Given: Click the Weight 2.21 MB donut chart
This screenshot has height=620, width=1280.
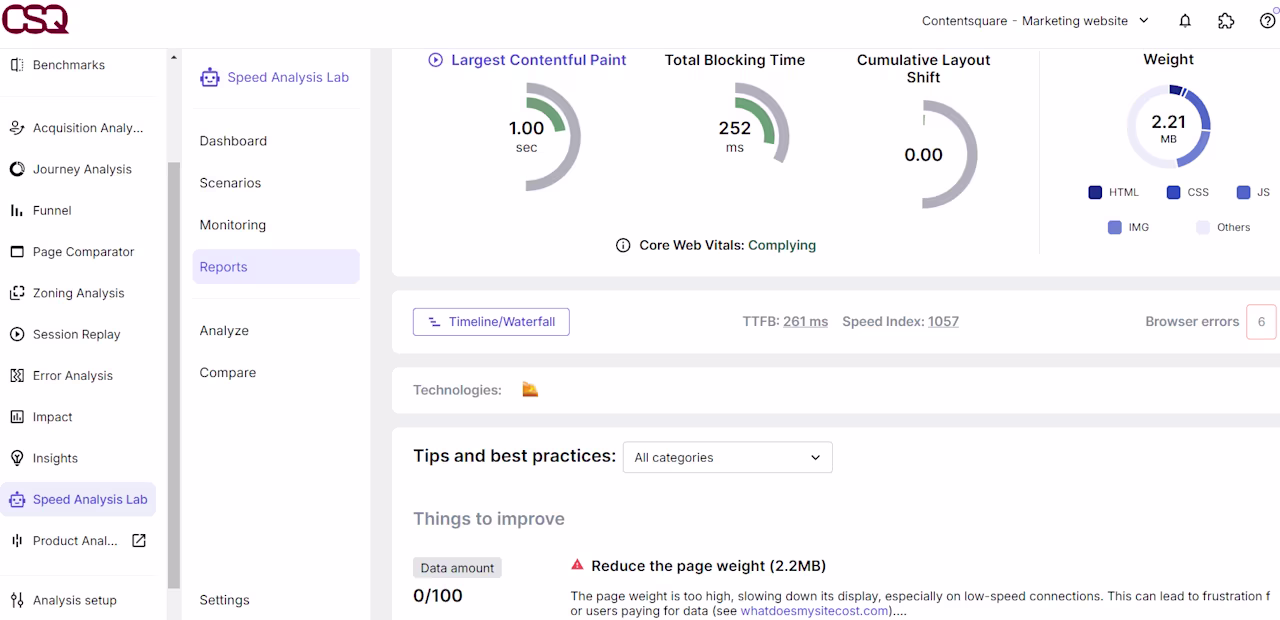Looking at the screenshot, I should pos(1169,127).
